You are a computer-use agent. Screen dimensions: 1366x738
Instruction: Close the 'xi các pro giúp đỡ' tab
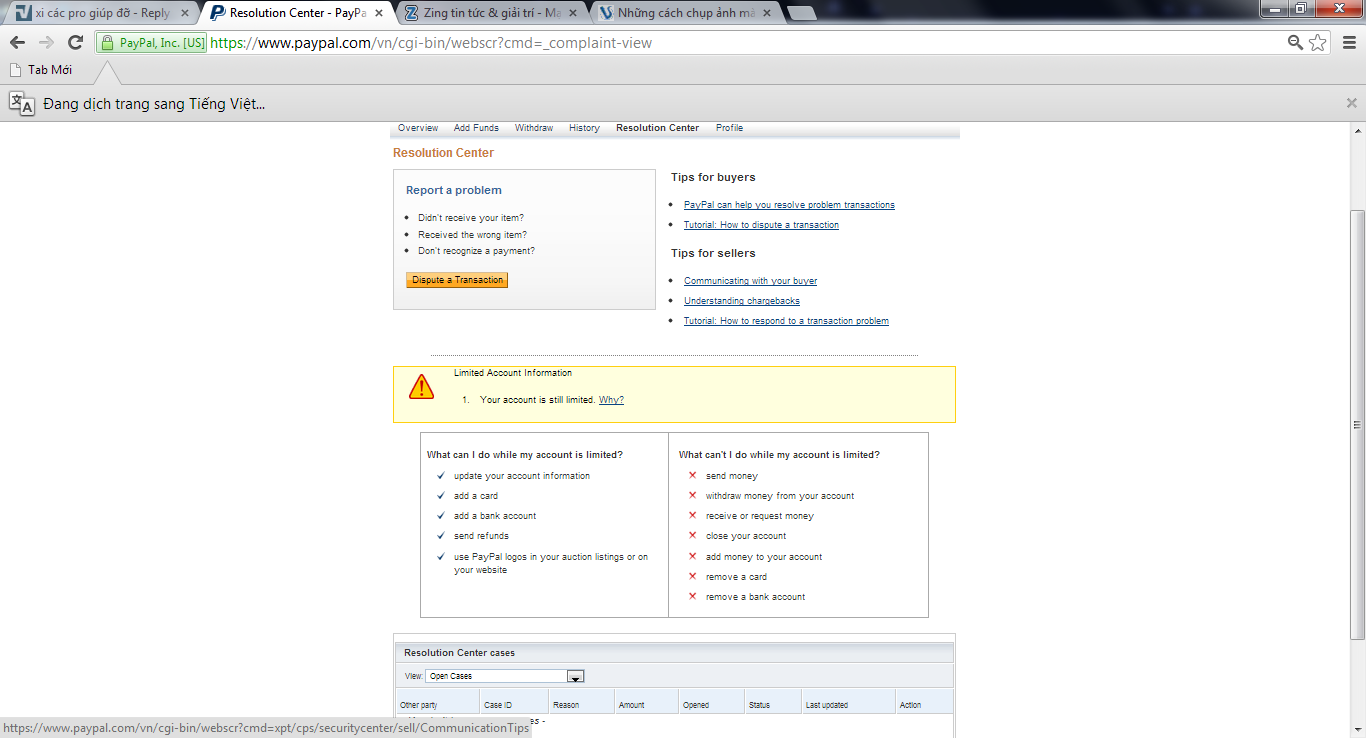click(x=184, y=13)
